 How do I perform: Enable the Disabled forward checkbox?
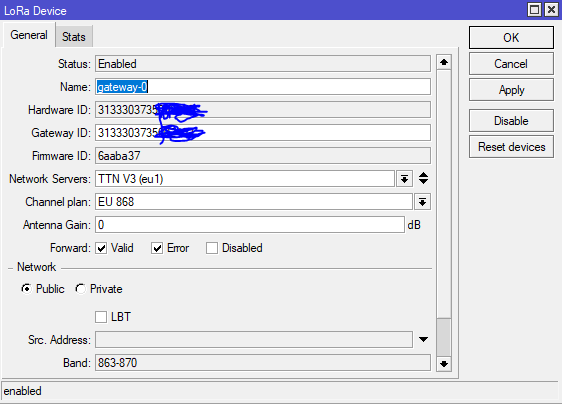(x=212, y=248)
